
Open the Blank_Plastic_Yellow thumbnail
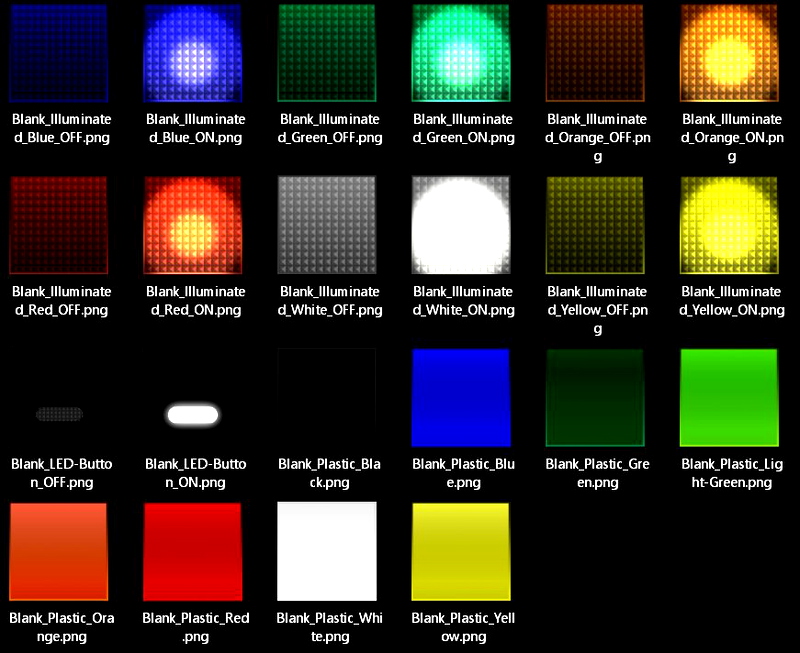[461, 550]
